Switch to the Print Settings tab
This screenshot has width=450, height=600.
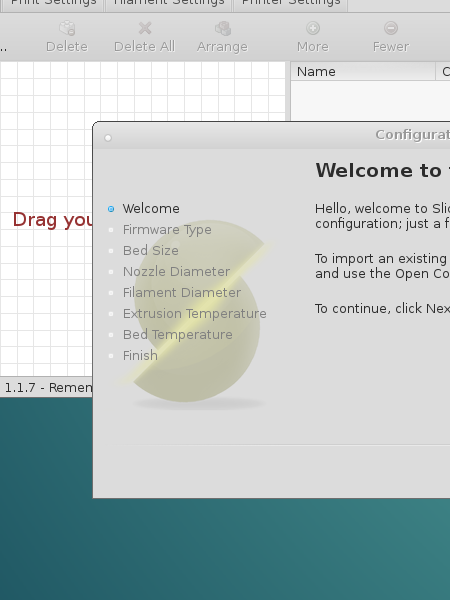[53, 4]
